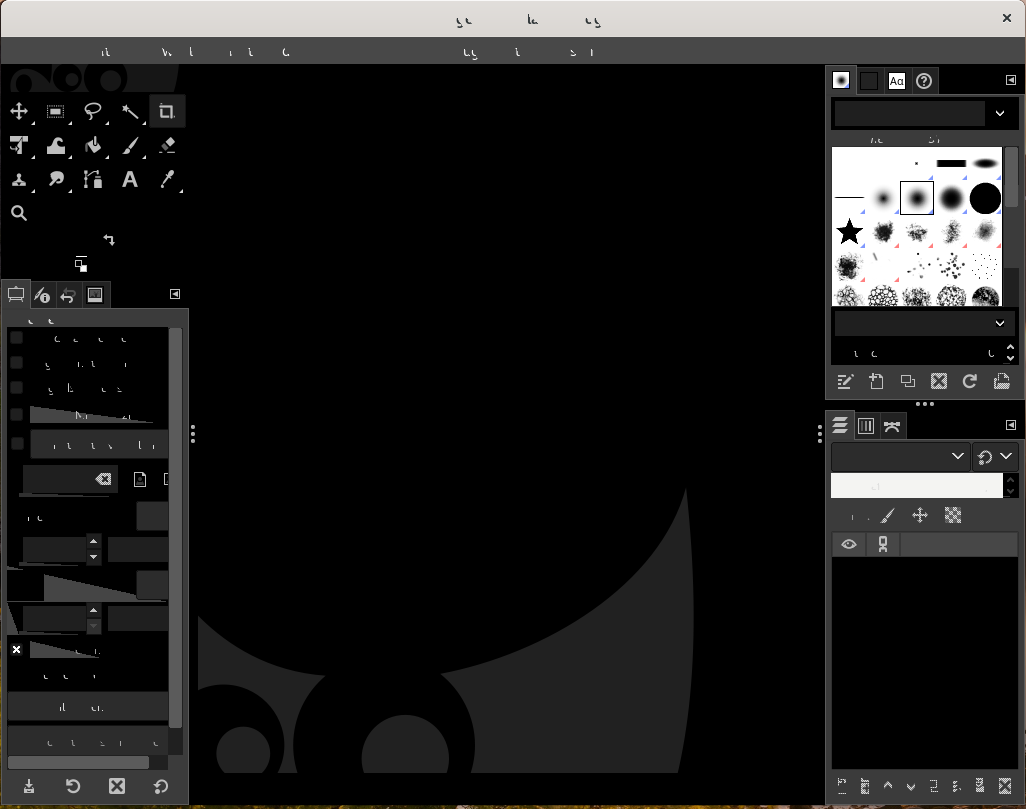Switch to the Fonts tab
The image size is (1026, 809).
897,81
